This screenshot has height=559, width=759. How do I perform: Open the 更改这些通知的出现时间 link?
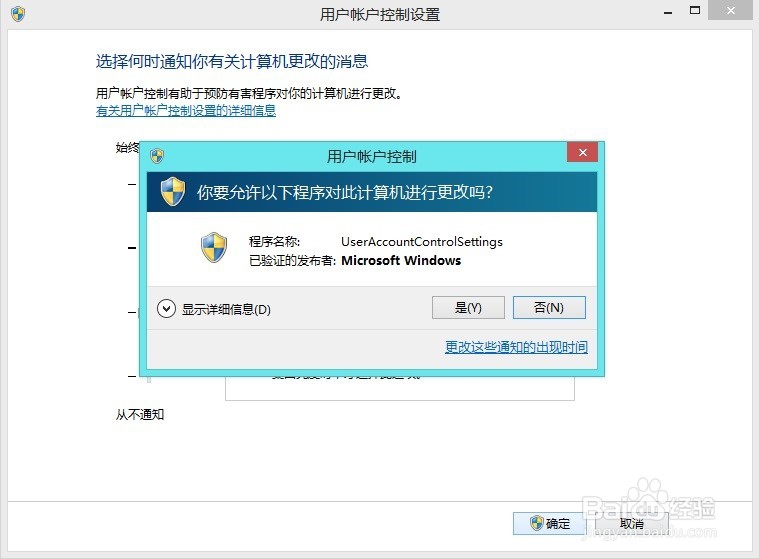tap(516, 347)
